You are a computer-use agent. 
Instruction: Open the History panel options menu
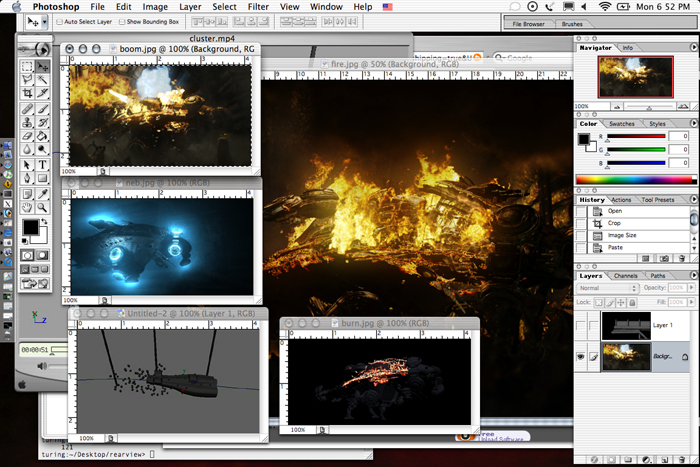pyautogui.click(x=694, y=199)
